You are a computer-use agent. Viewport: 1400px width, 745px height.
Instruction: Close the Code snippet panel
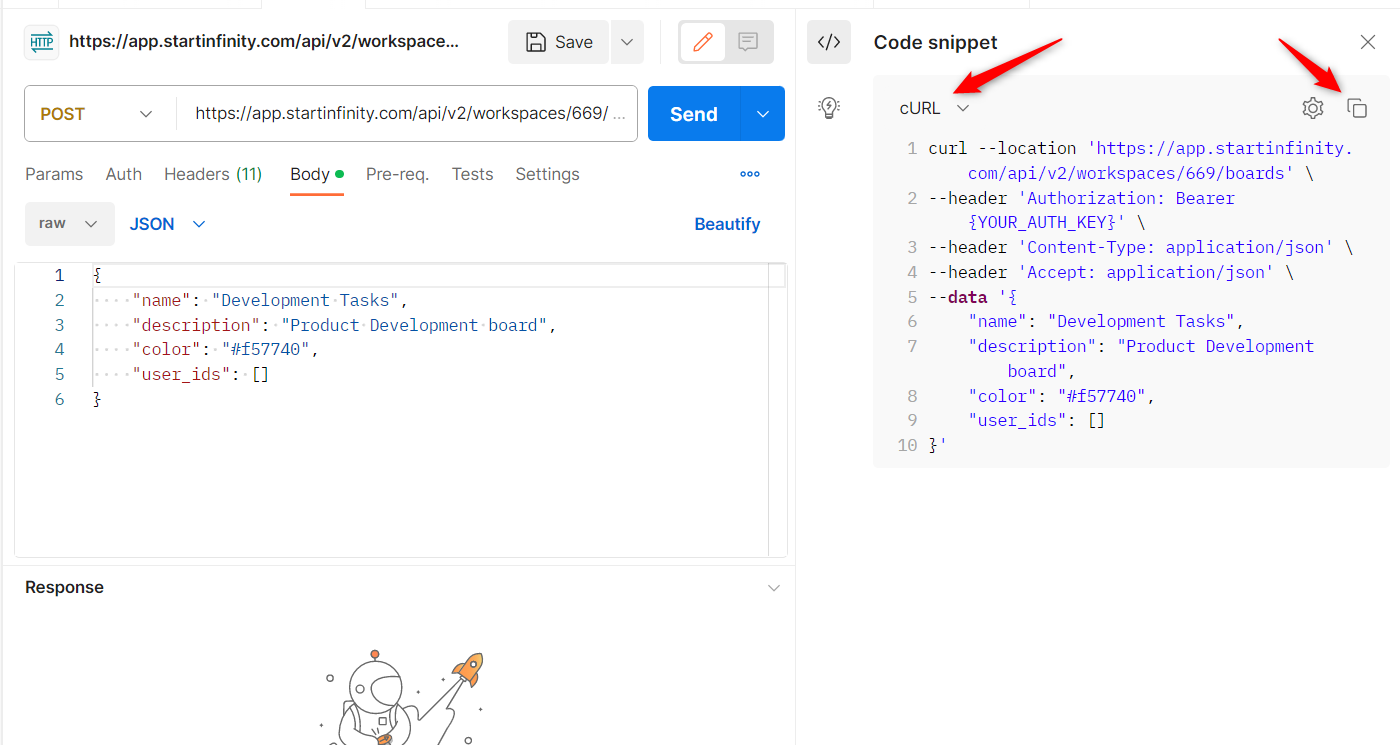click(x=1368, y=42)
